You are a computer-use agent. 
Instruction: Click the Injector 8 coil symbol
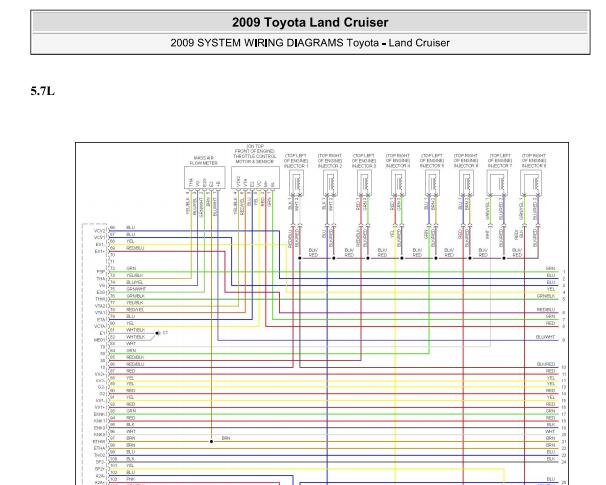[x=531, y=182]
